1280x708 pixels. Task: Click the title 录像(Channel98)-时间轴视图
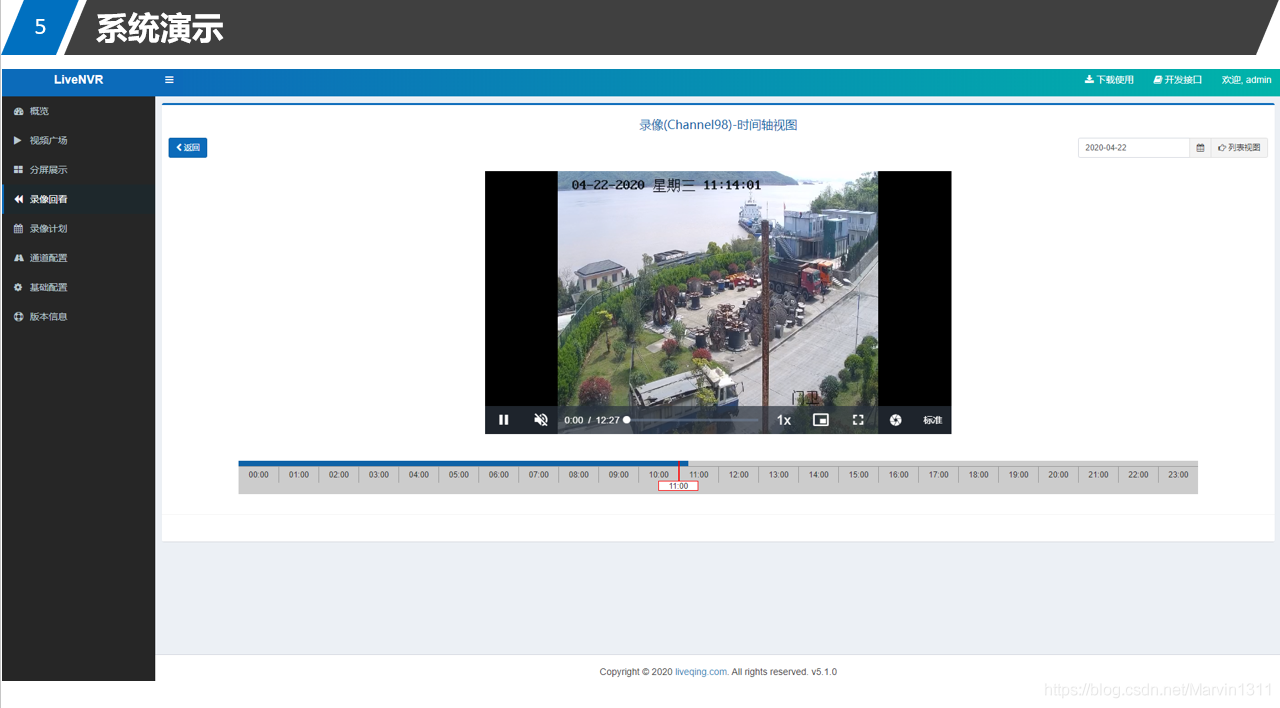tap(718, 125)
